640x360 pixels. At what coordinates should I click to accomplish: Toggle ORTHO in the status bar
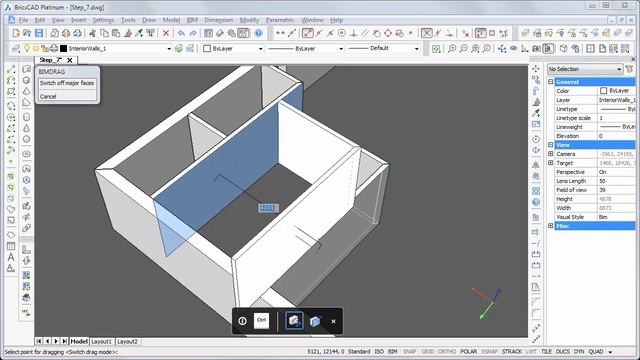(x=447, y=351)
